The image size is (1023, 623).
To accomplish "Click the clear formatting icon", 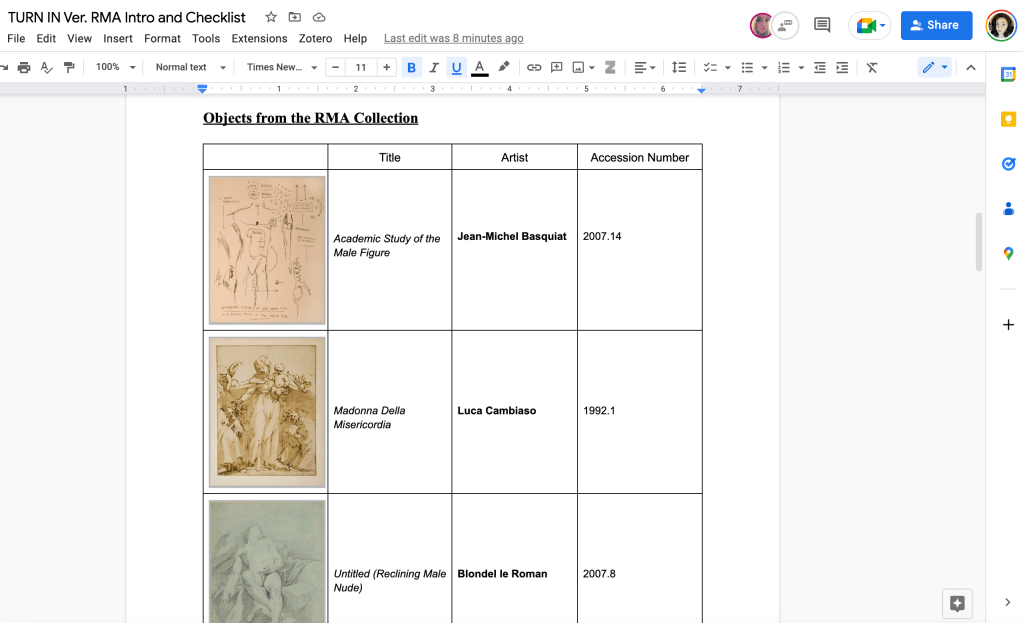I will pos(872,67).
